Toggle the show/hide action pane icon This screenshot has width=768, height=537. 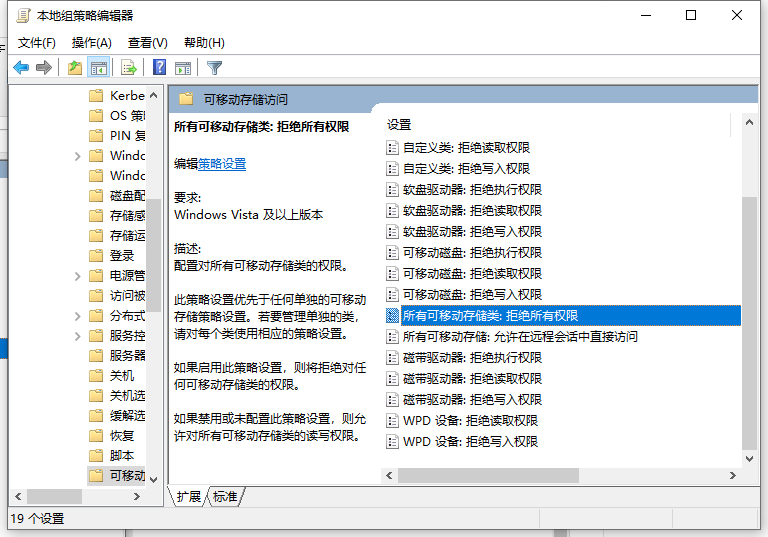tap(183, 68)
